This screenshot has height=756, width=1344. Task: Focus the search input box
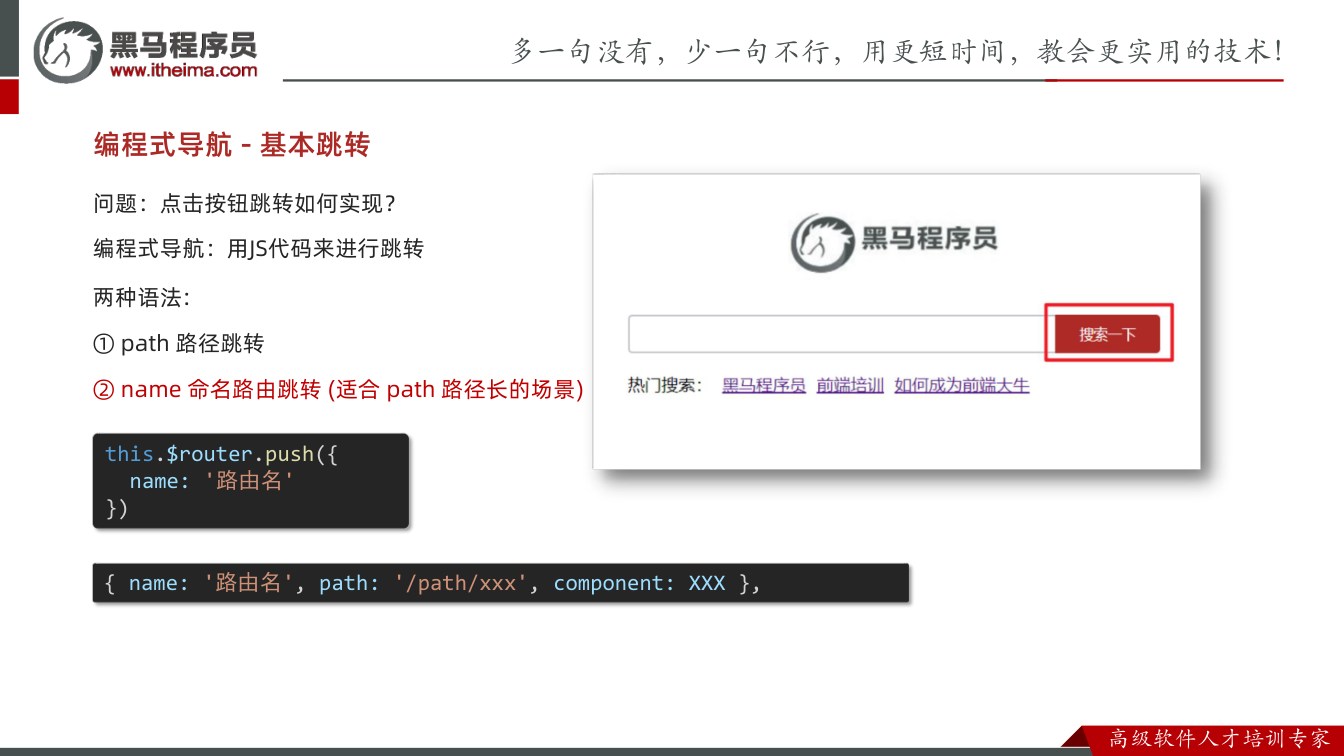pyautogui.click(x=841, y=334)
